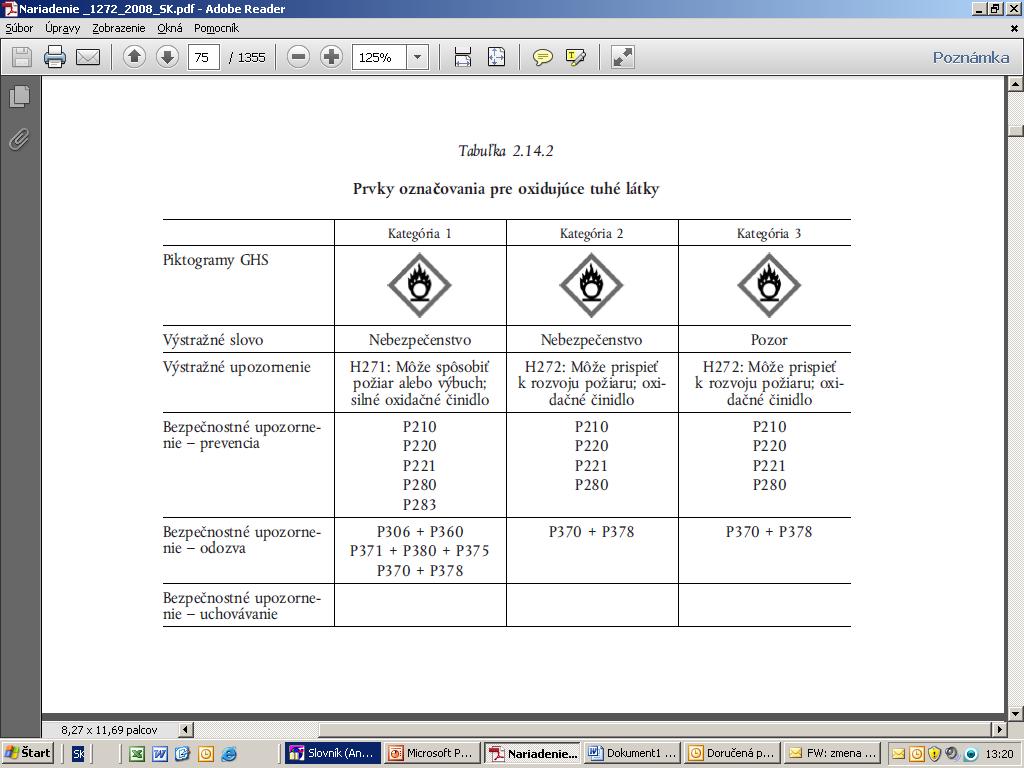Open the Súbor menu
The width and height of the screenshot is (1024, 768).
pos(19,28)
